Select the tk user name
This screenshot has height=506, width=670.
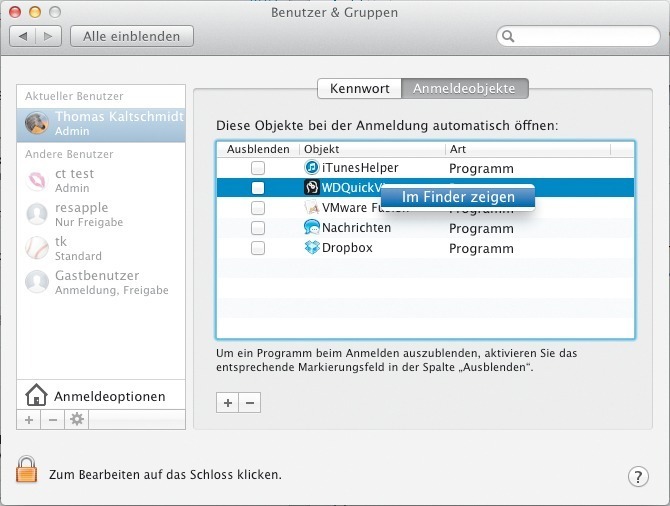point(61,241)
